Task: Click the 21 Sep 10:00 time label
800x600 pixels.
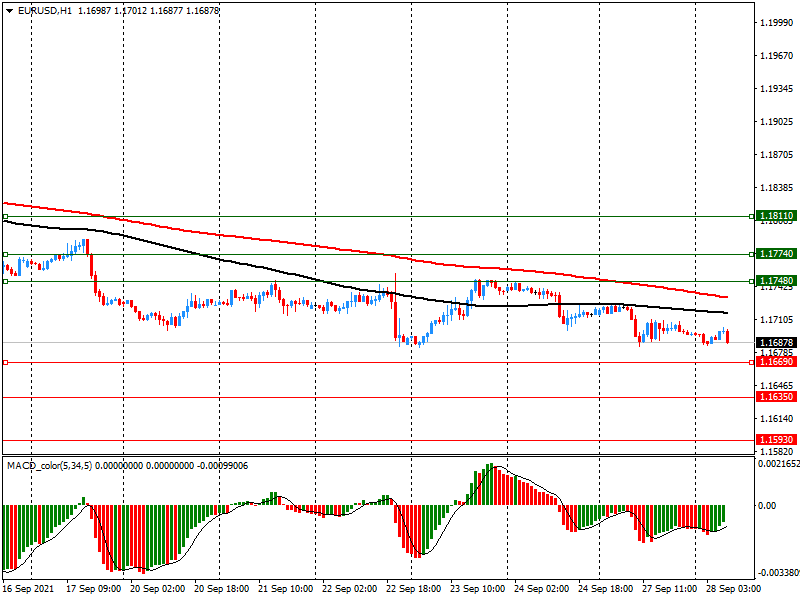Action: [x=286, y=589]
